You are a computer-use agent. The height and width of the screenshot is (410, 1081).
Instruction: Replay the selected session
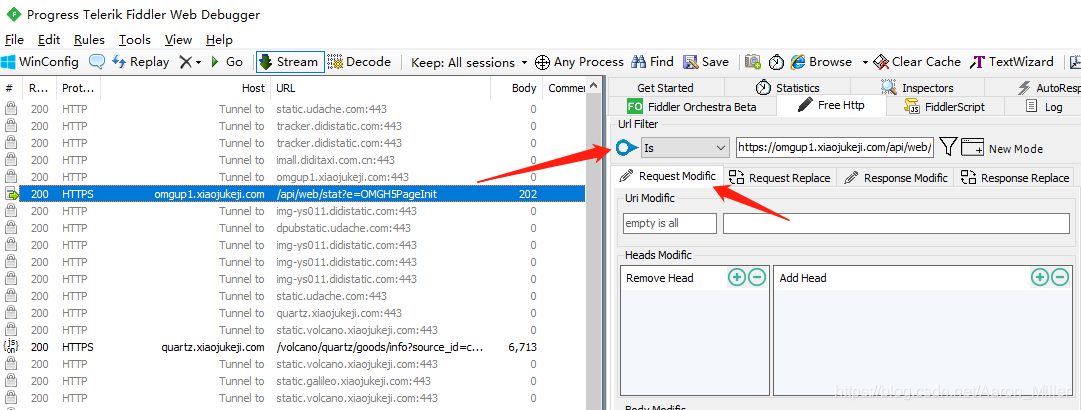pyautogui.click(x=140, y=62)
